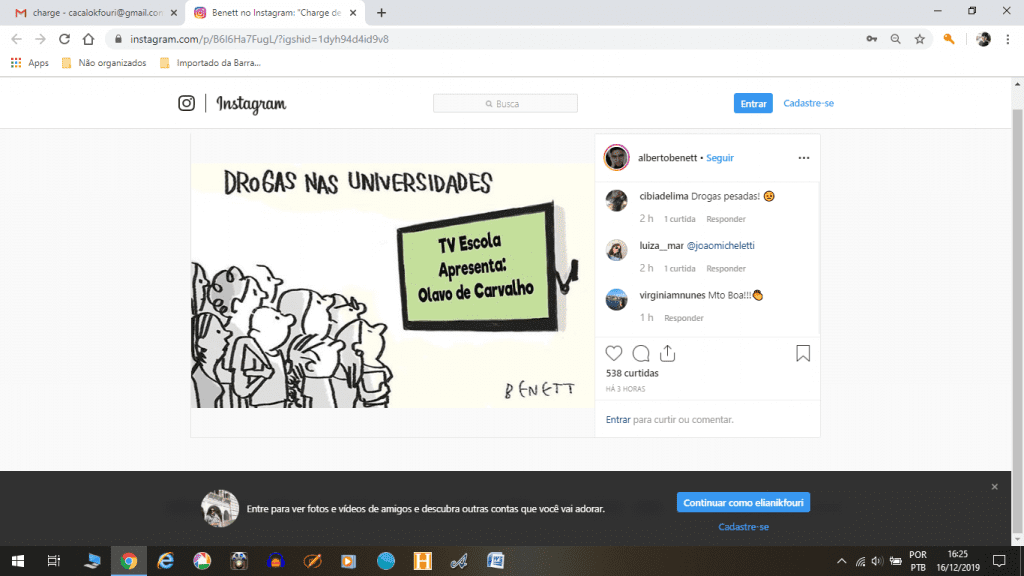Open a new browser tab

click(x=381, y=13)
